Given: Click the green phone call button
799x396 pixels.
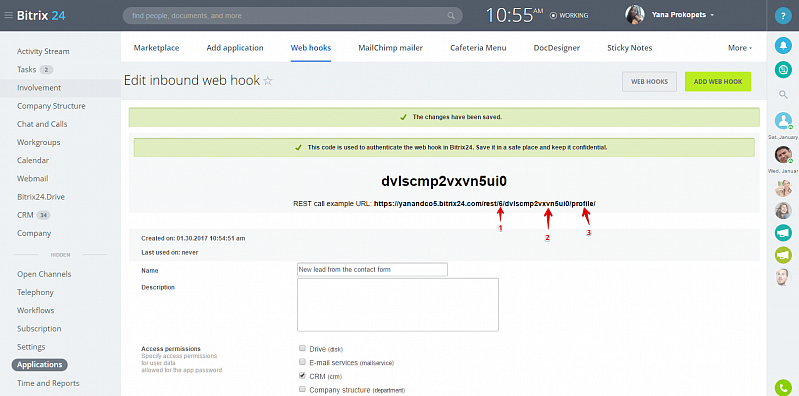Looking at the screenshot, I should [783, 387].
